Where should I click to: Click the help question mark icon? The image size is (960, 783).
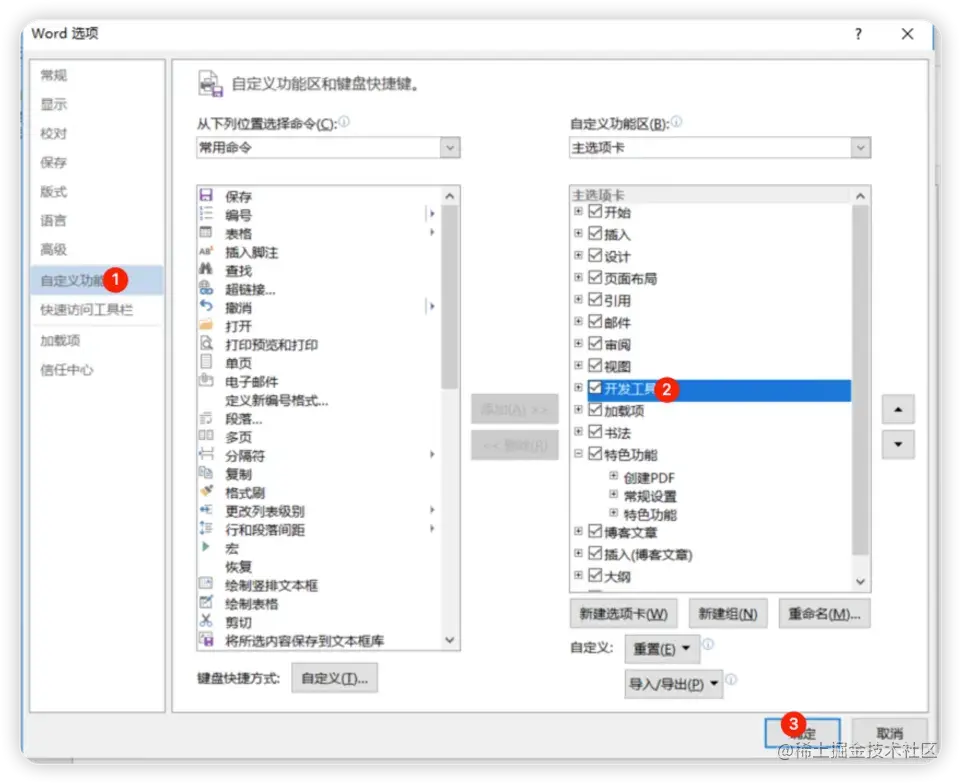click(x=858, y=34)
